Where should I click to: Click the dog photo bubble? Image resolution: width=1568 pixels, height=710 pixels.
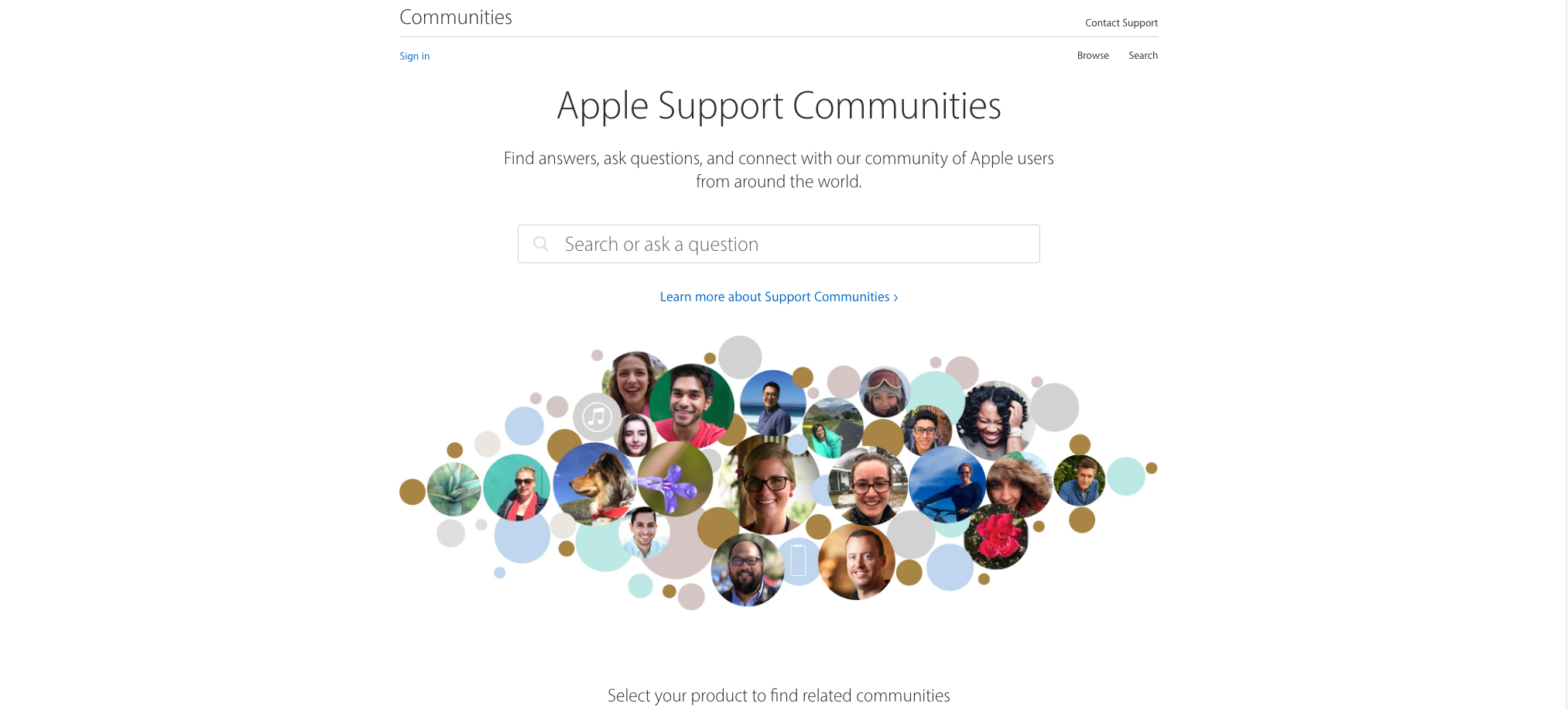pyautogui.click(x=595, y=484)
